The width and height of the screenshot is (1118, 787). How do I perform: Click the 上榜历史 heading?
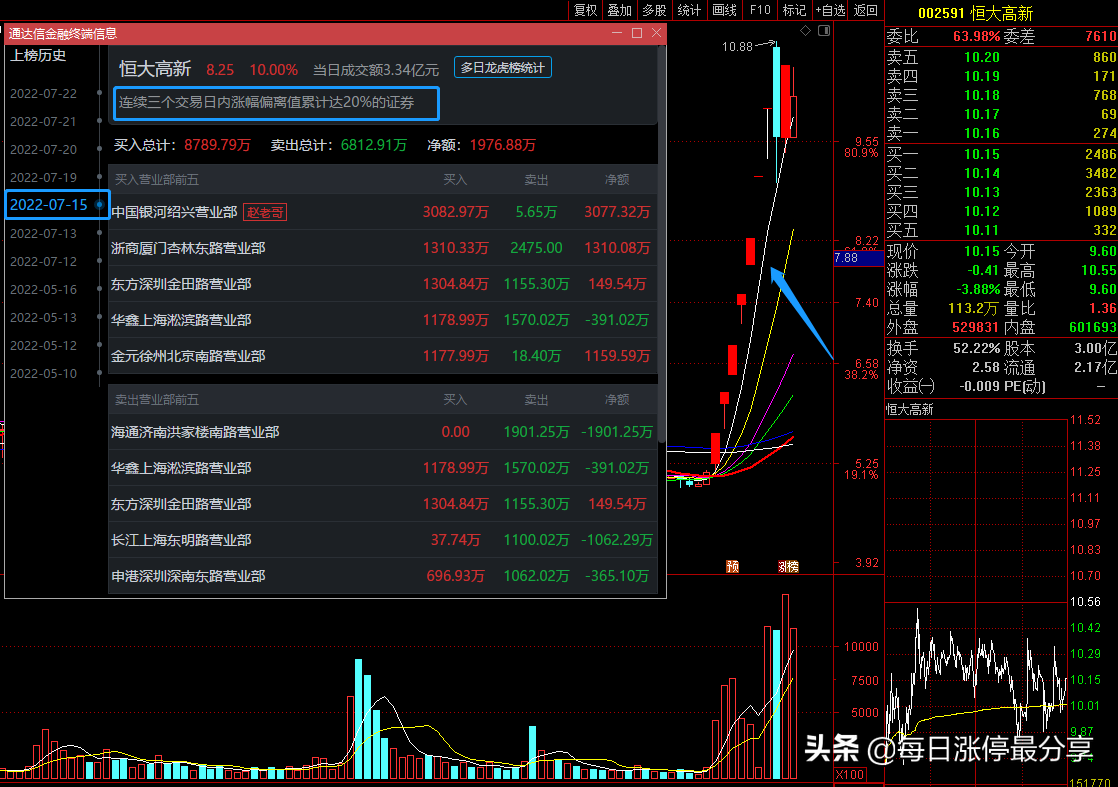(x=38, y=55)
